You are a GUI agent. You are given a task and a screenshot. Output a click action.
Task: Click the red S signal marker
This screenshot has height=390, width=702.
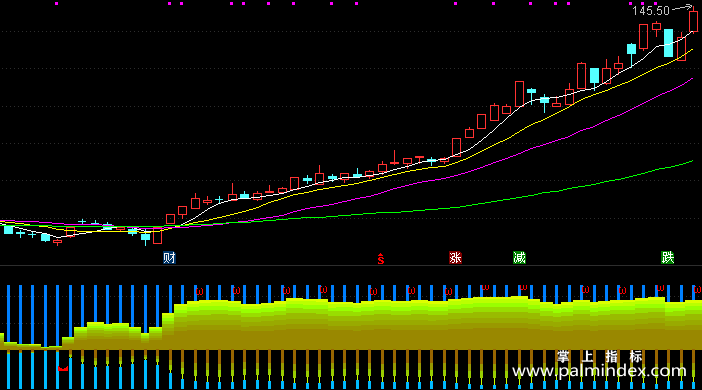[x=381, y=258]
